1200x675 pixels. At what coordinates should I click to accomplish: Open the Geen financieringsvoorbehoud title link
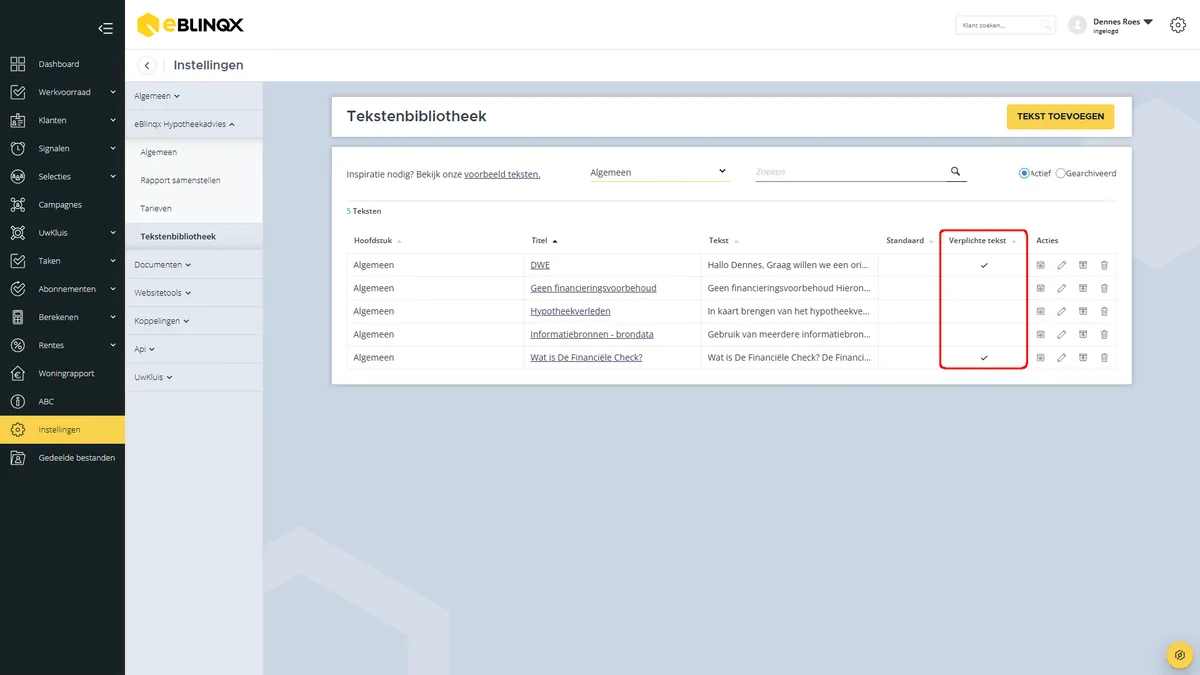[593, 288]
